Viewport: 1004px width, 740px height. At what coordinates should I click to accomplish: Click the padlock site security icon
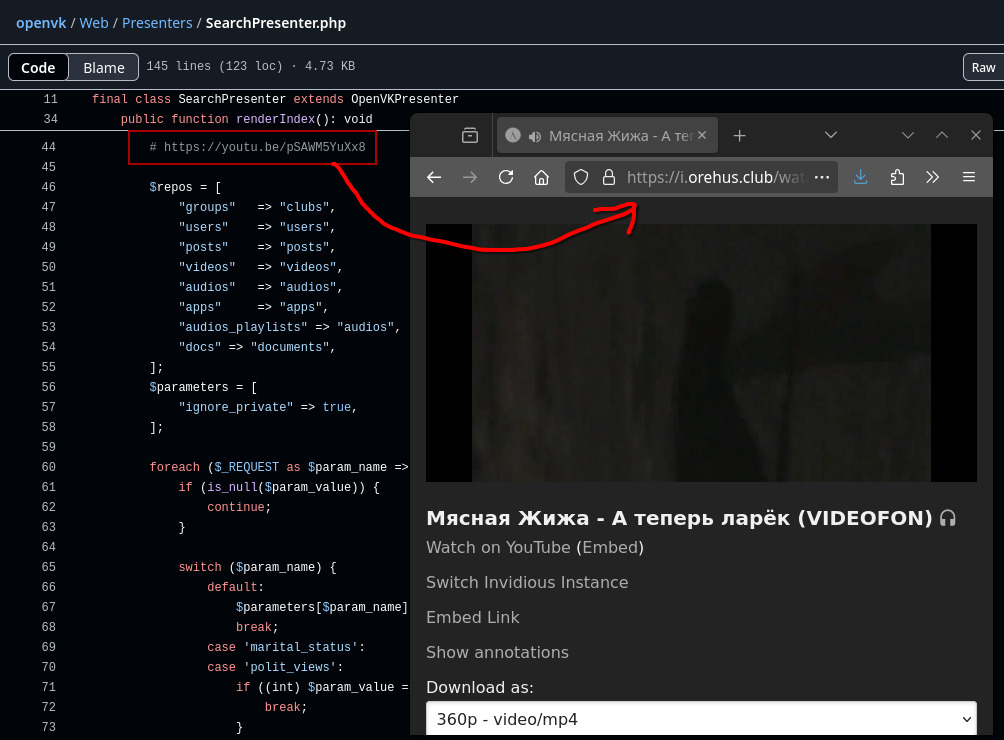pos(607,177)
